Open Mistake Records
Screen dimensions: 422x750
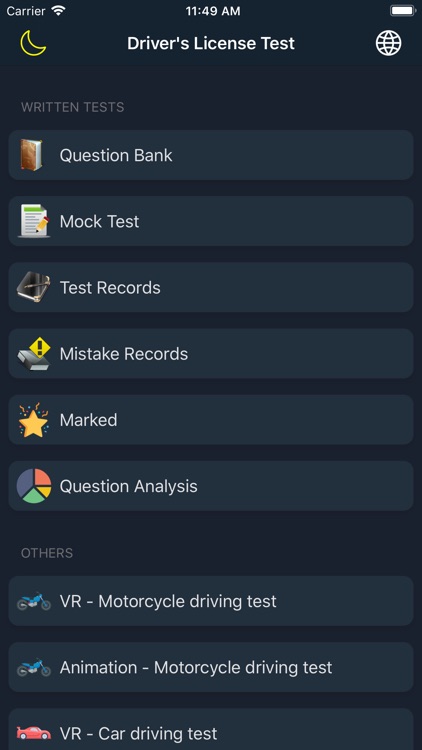tap(211, 353)
